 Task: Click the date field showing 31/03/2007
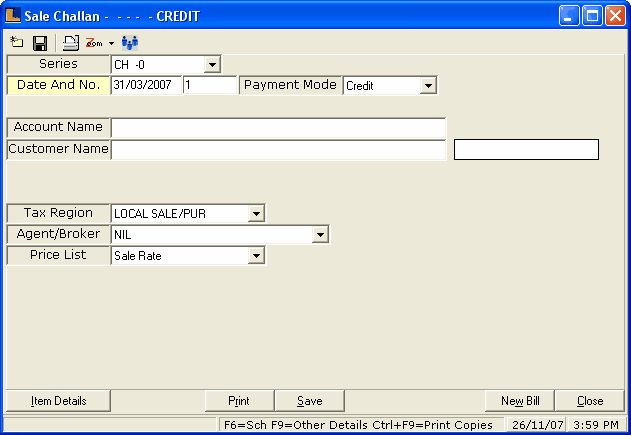146,85
